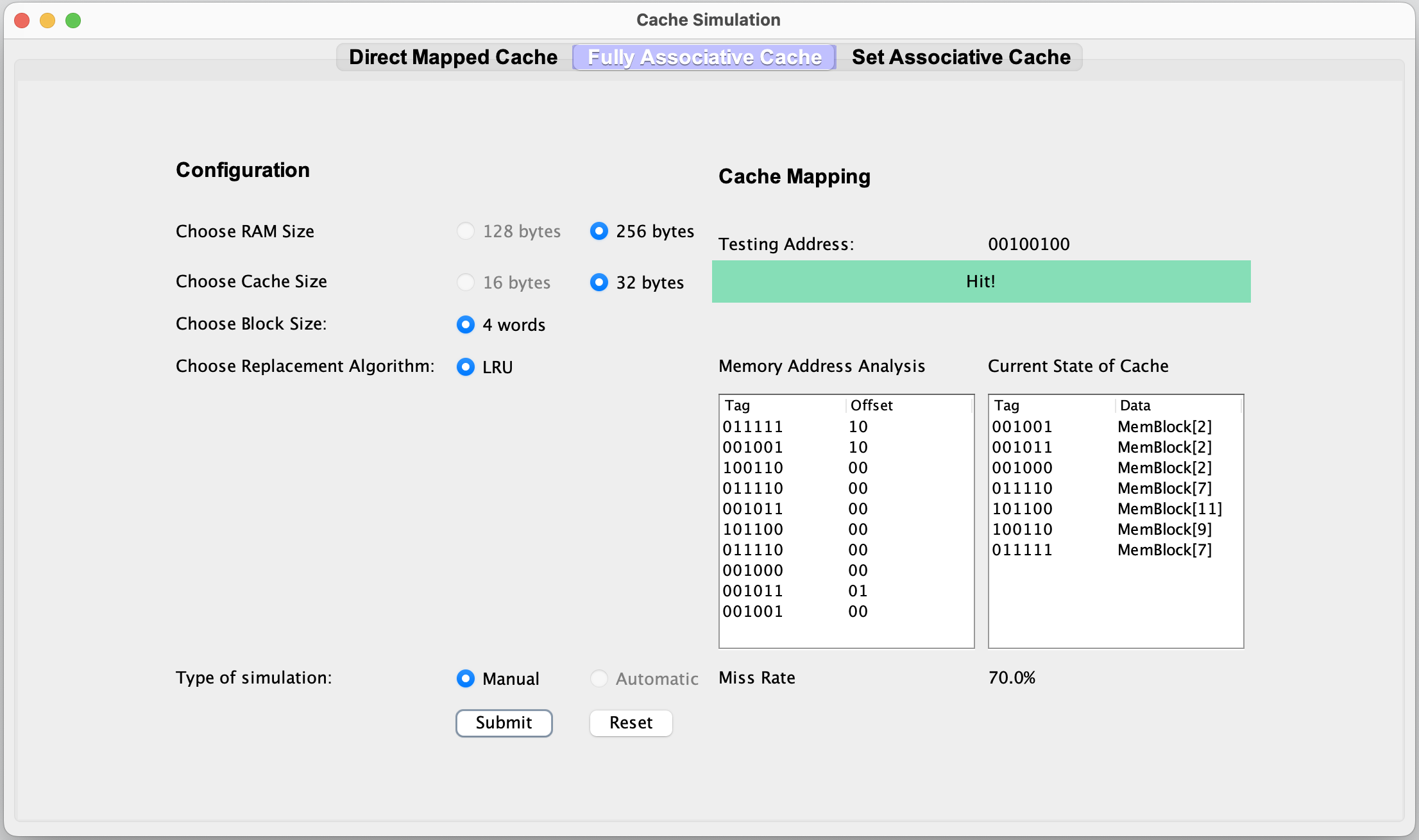Select 16 bytes cache size option
The width and height of the screenshot is (1419, 840).
466,282
